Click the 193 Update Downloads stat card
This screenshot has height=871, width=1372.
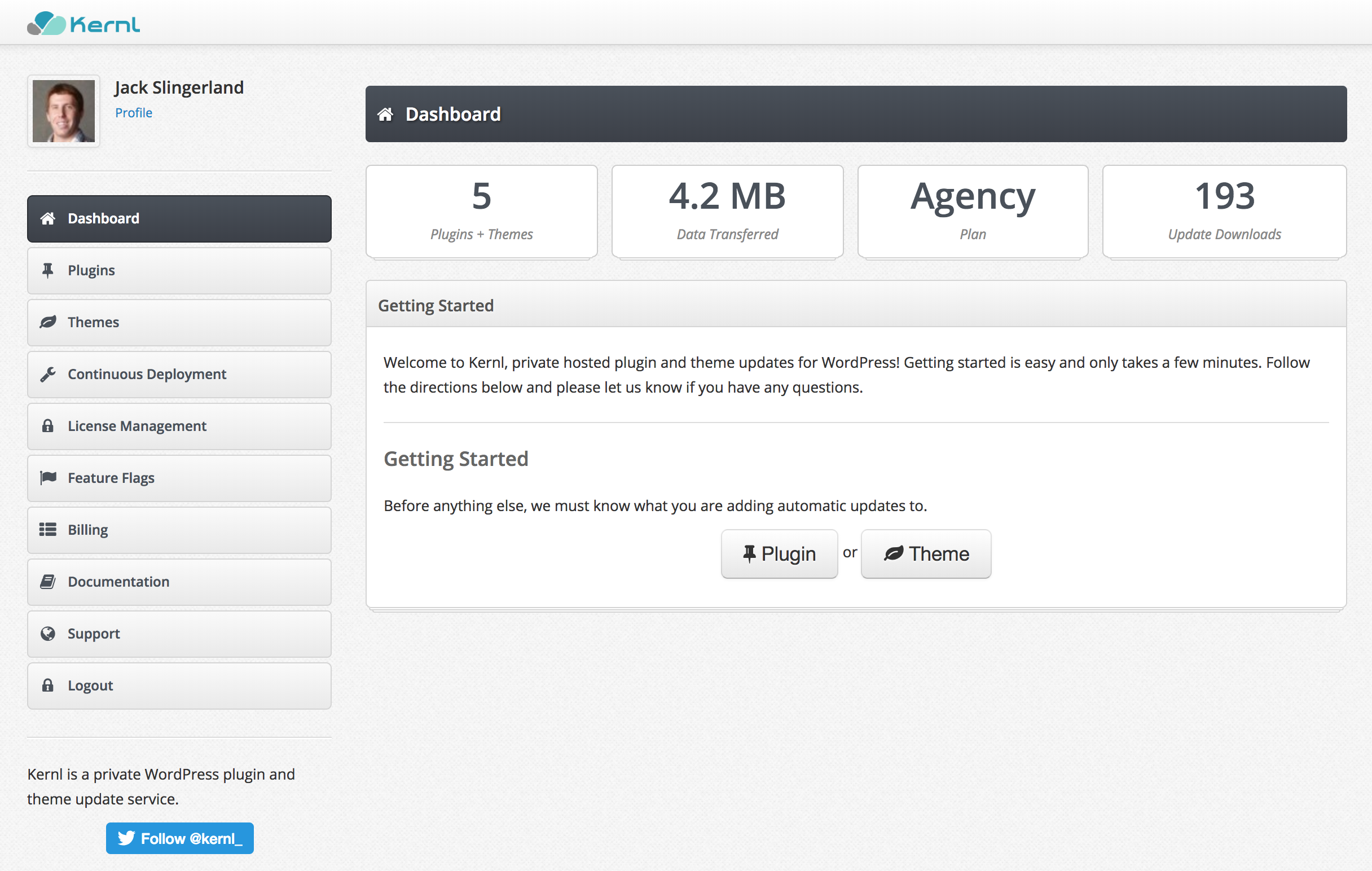(1224, 212)
